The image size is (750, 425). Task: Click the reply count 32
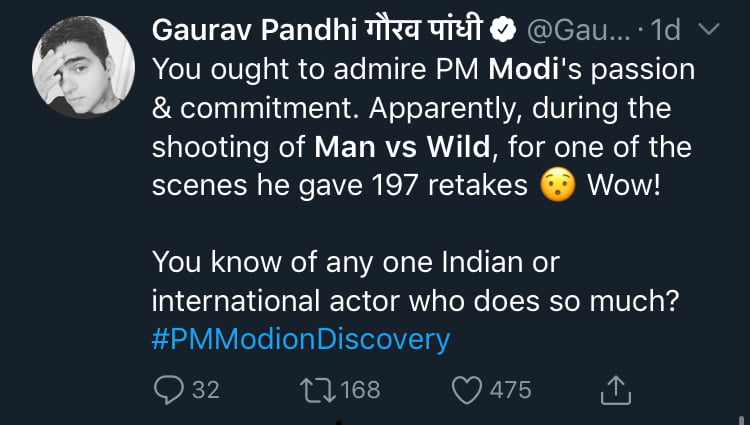[x=205, y=389]
